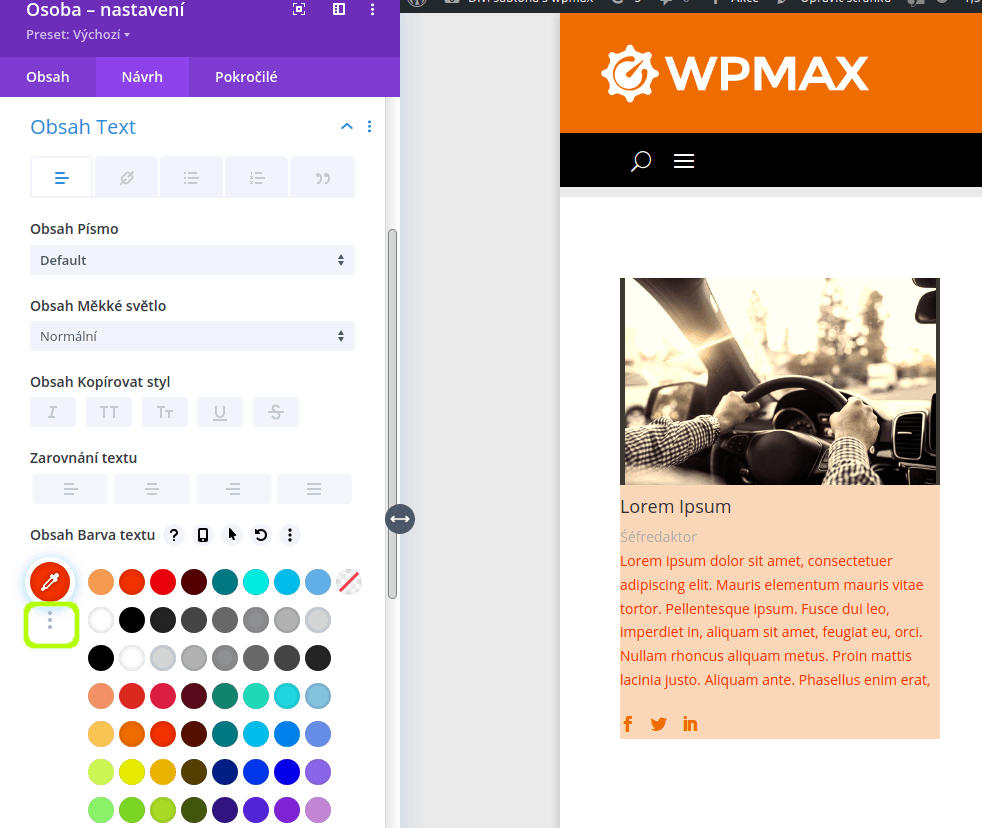Click the Lorem ipsum dolor description paragraph

[x=775, y=620]
